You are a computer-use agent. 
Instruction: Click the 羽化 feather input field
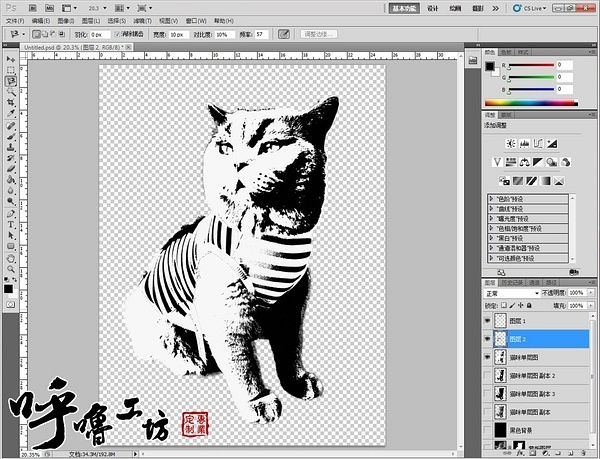[99, 34]
